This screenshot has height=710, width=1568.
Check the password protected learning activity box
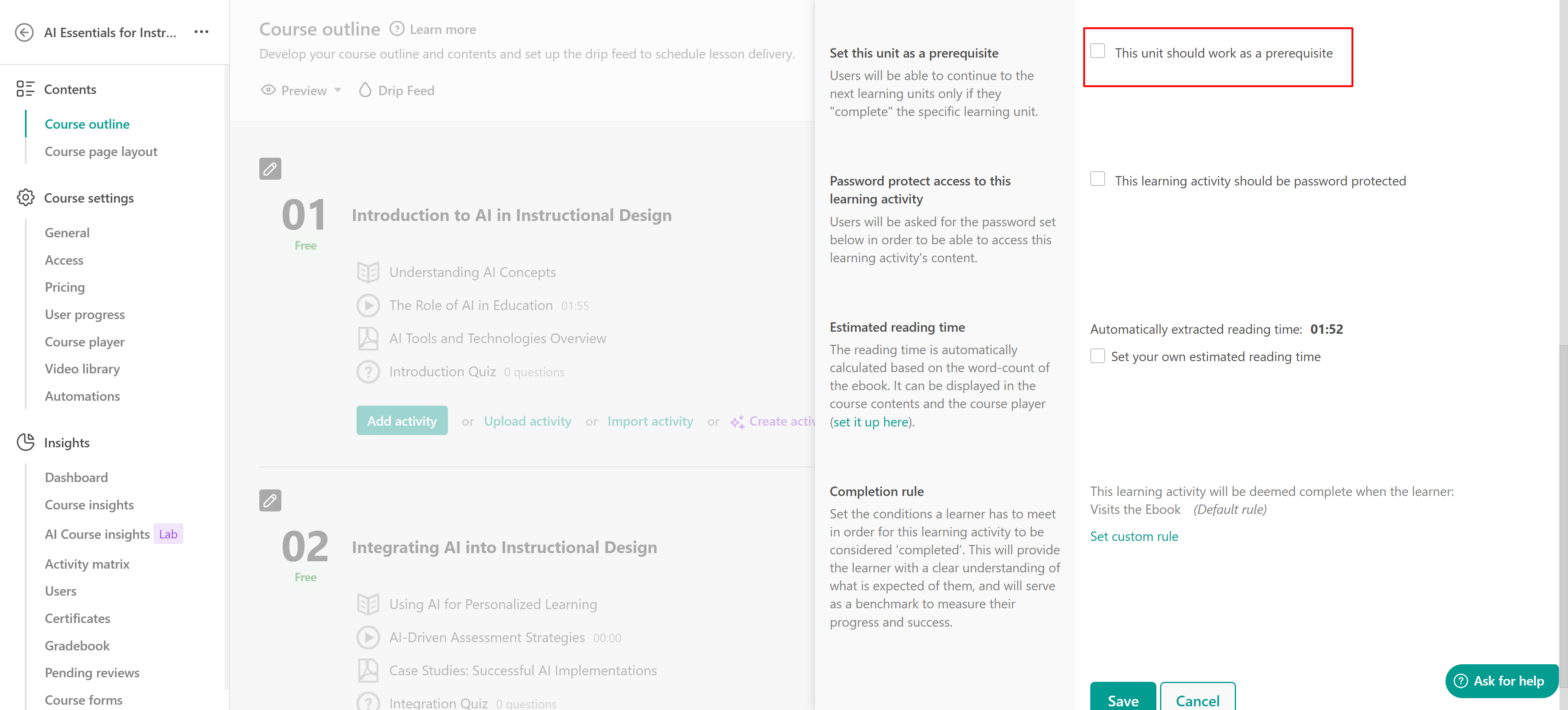pos(1097,179)
